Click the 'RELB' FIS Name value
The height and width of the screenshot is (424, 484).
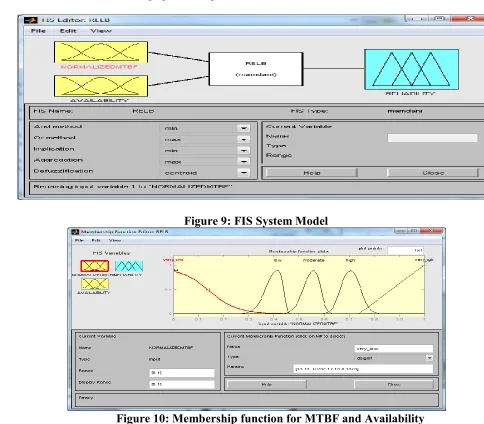(143, 111)
